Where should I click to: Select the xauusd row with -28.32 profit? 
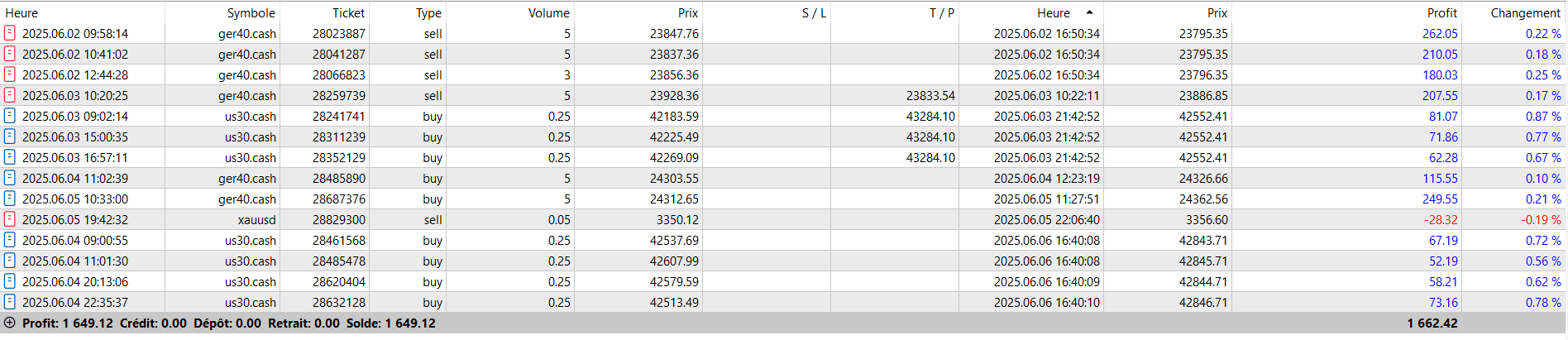pyautogui.click(x=783, y=219)
